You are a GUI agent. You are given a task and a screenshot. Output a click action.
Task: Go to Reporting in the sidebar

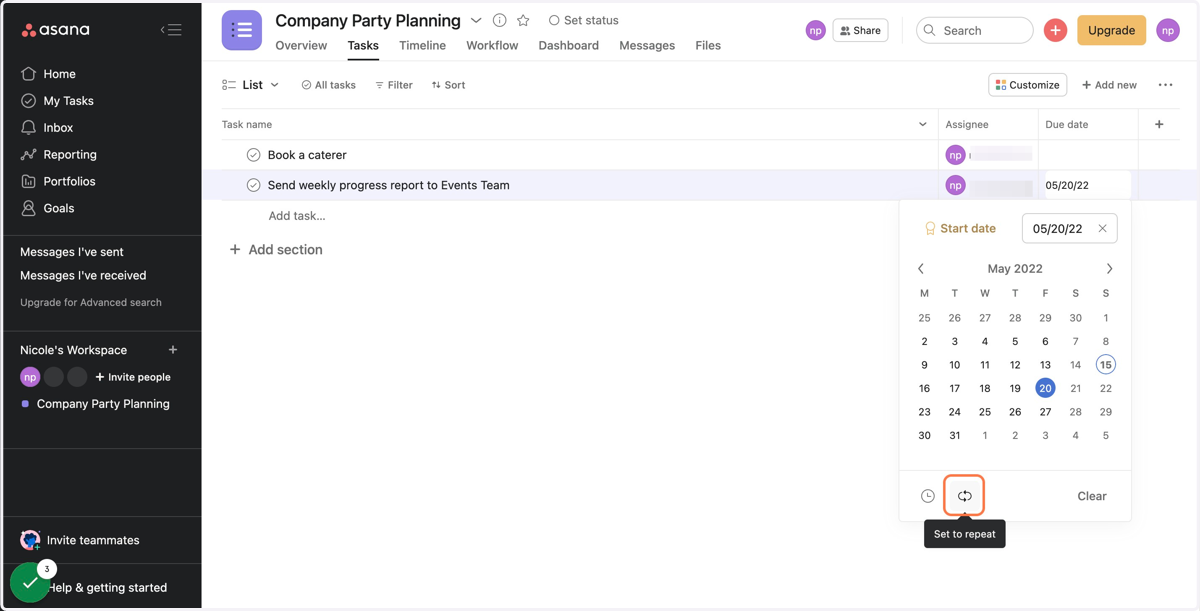pyautogui.click(x=58, y=155)
